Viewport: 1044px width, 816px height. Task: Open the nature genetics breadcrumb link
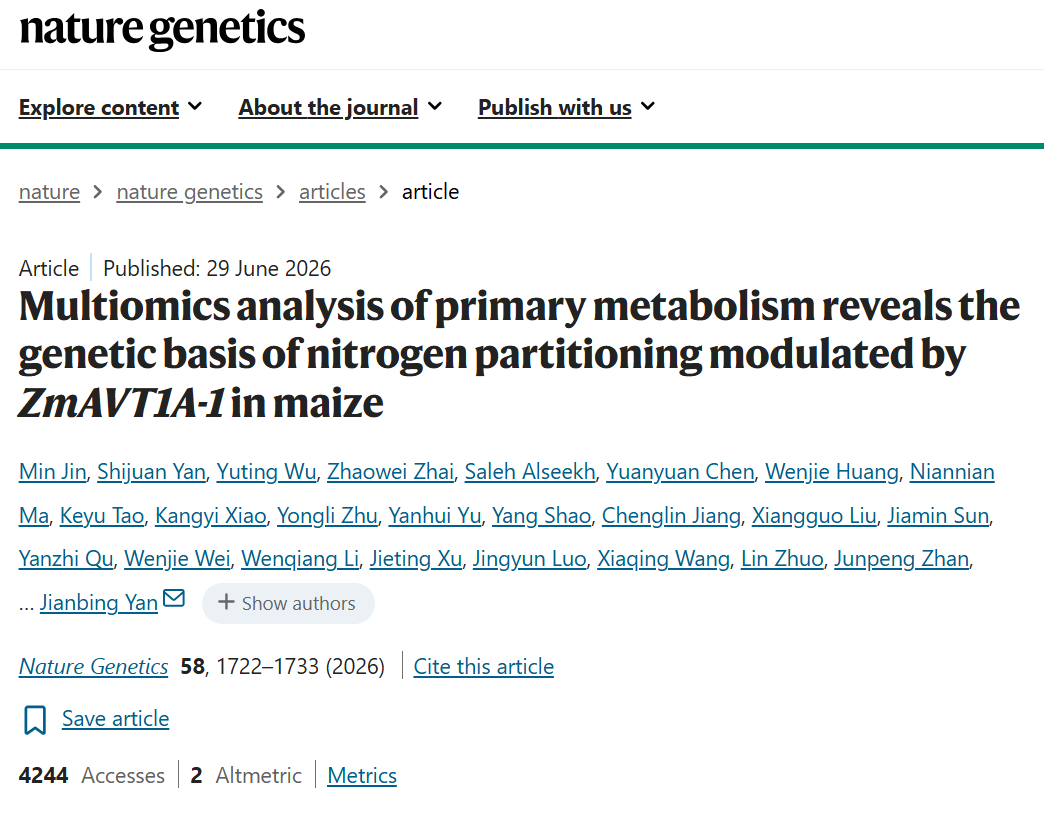(189, 192)
